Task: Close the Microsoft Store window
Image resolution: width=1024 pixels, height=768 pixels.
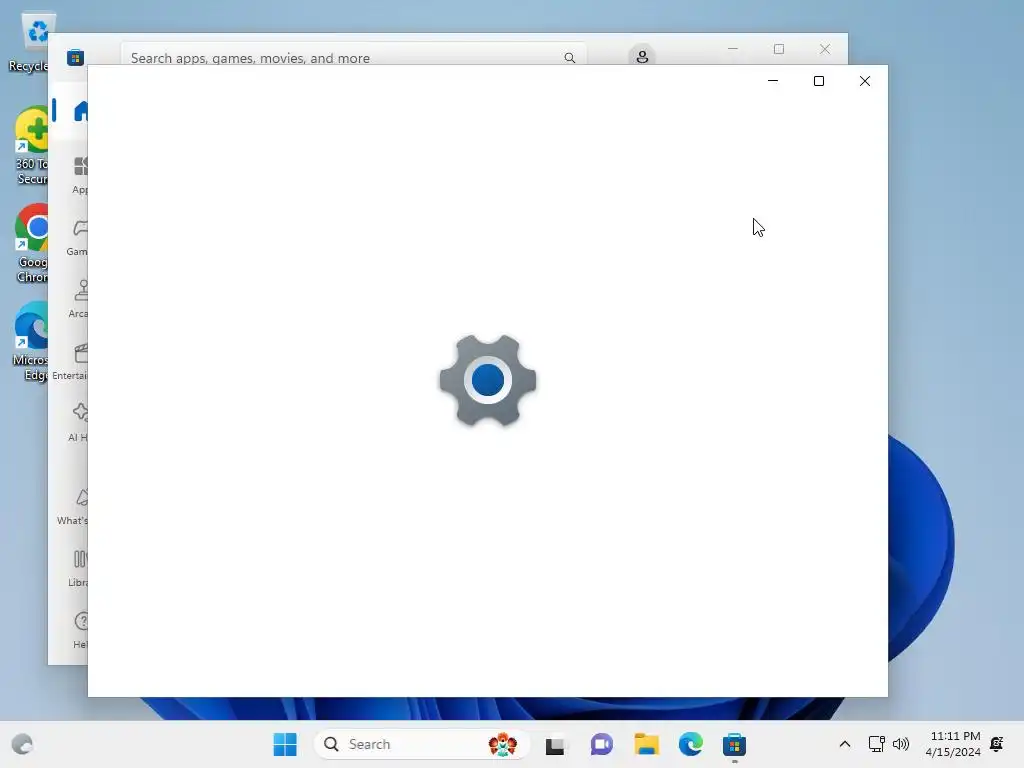Action: [825, 49]
